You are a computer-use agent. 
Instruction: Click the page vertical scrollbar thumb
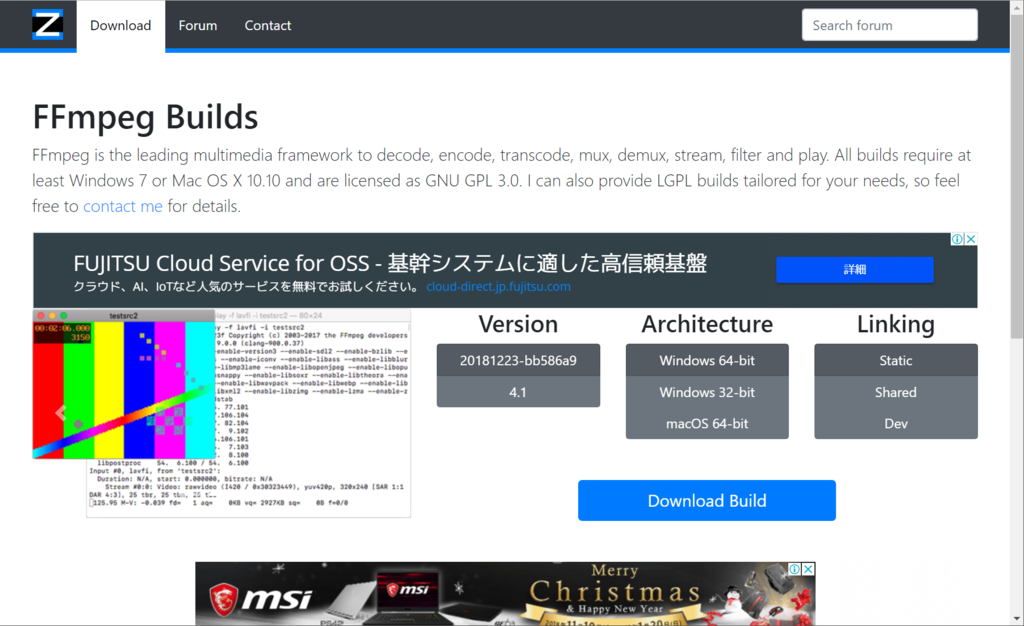(1017, 175)
